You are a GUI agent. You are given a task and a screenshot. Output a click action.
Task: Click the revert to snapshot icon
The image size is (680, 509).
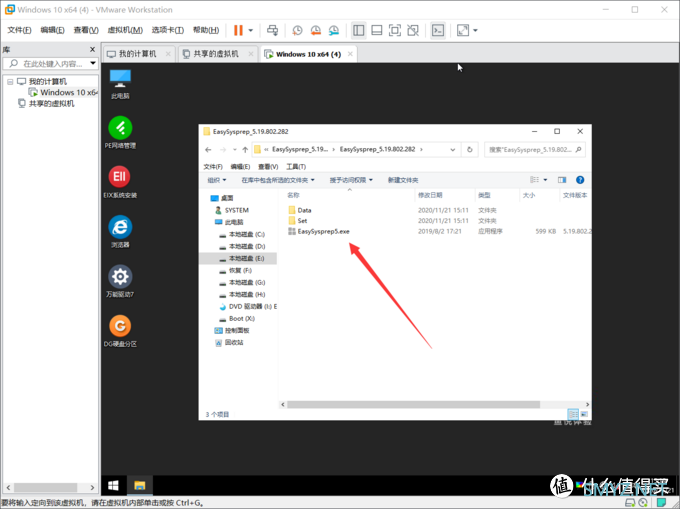316,30
